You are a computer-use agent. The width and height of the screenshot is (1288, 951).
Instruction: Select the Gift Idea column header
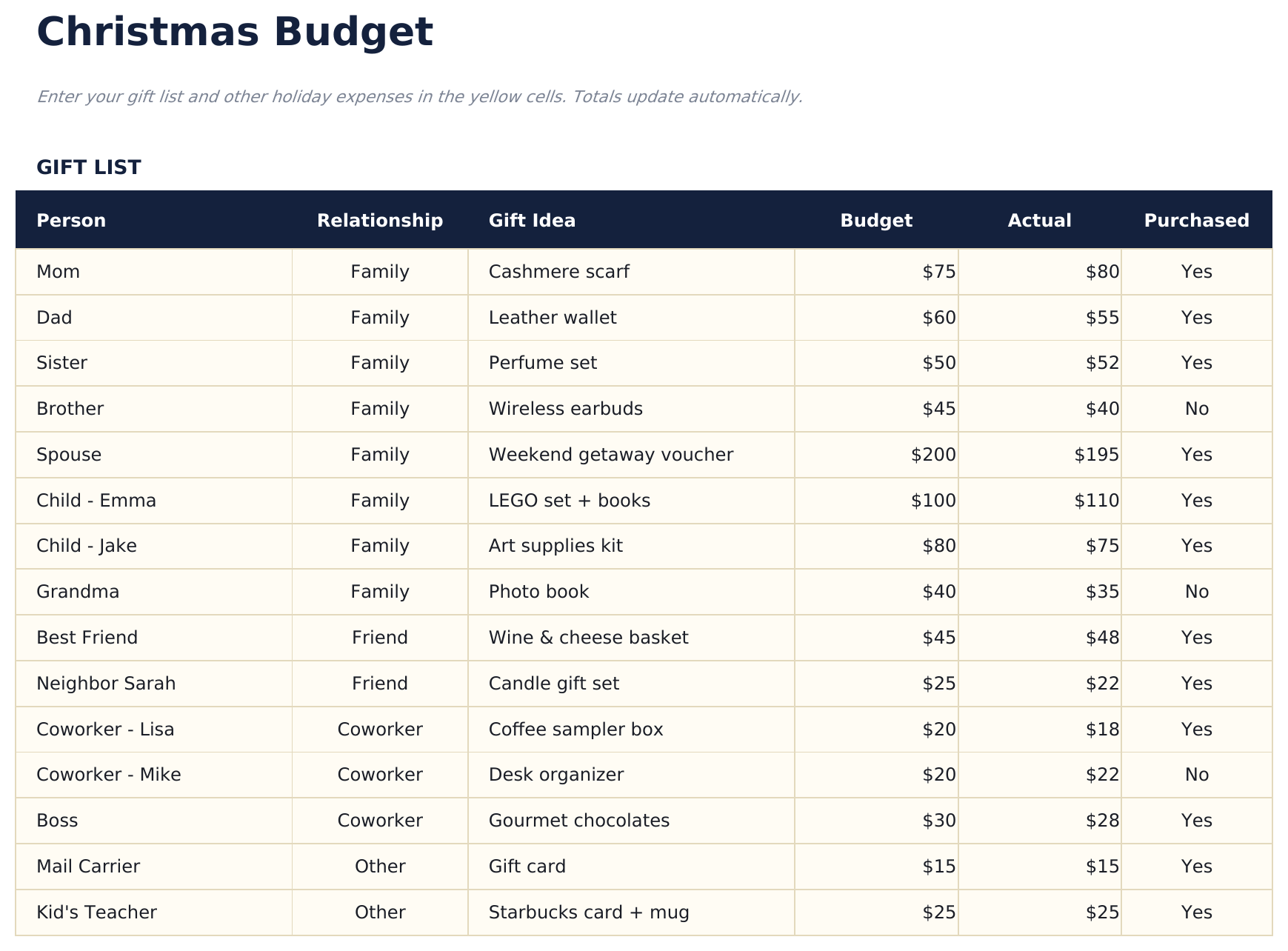click(x=532, y=220)
